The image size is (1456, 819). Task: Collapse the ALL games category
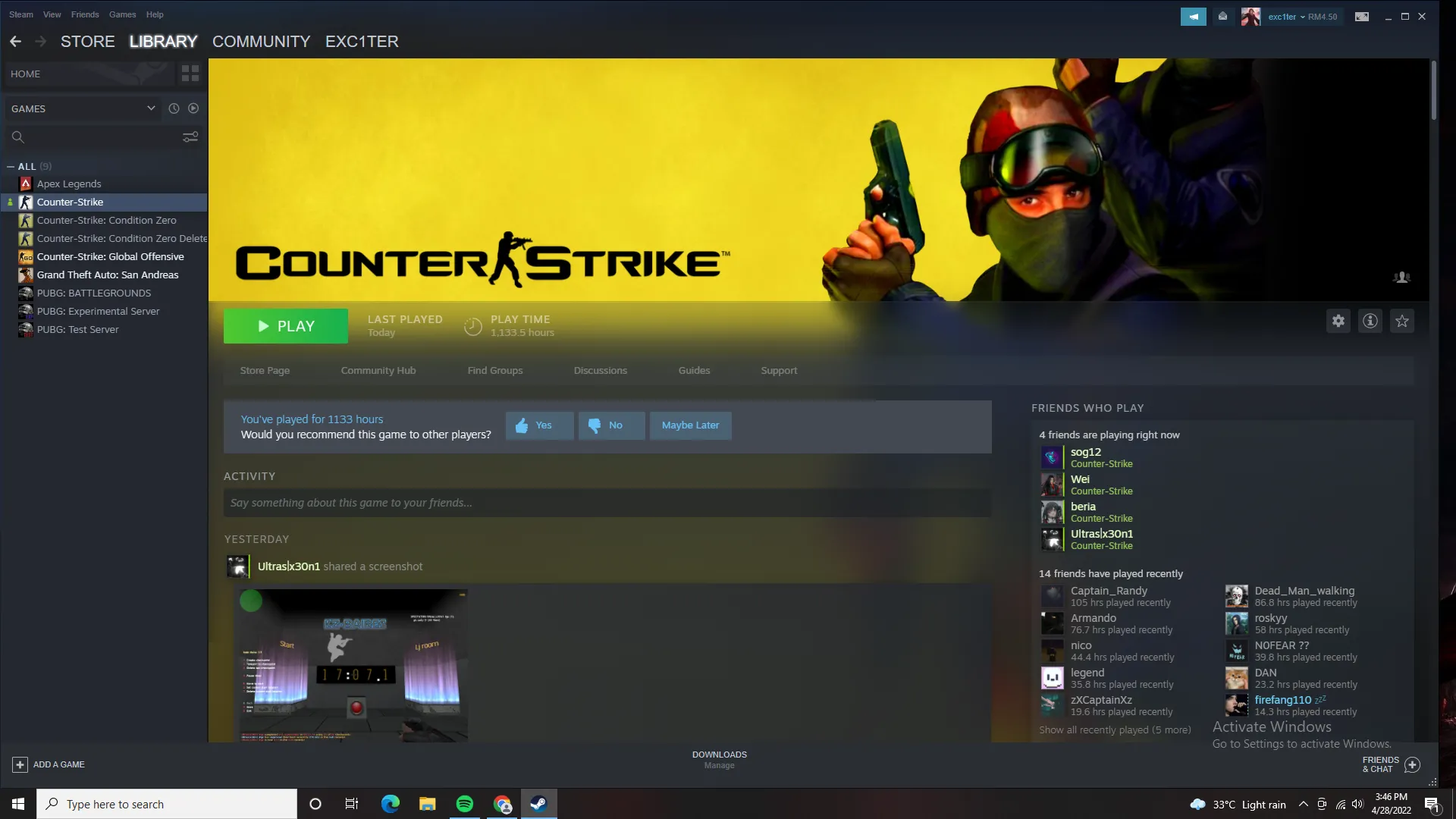click(x=11, y=167)
